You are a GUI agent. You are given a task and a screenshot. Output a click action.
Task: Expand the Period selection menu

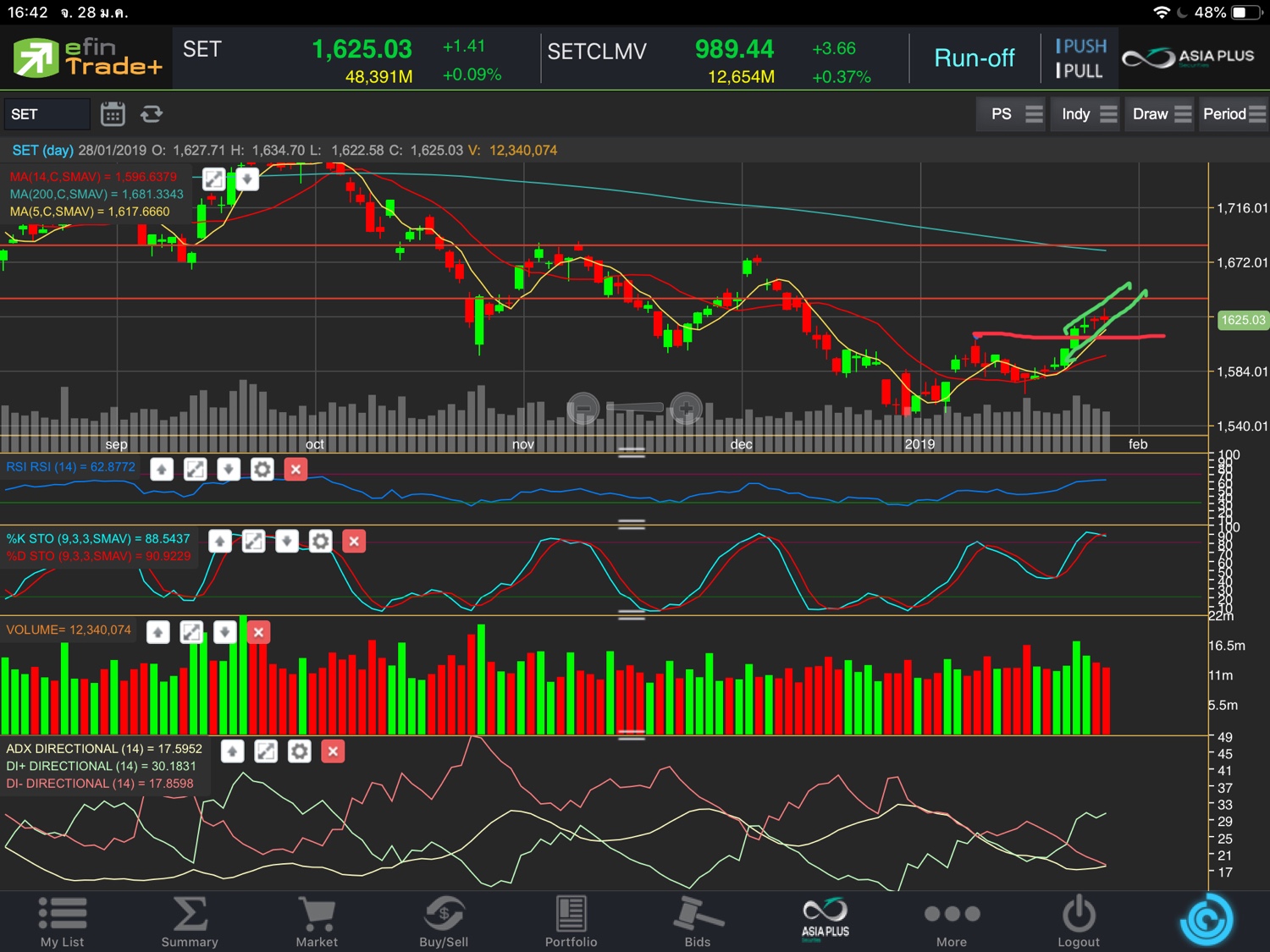click(1233, 114)
